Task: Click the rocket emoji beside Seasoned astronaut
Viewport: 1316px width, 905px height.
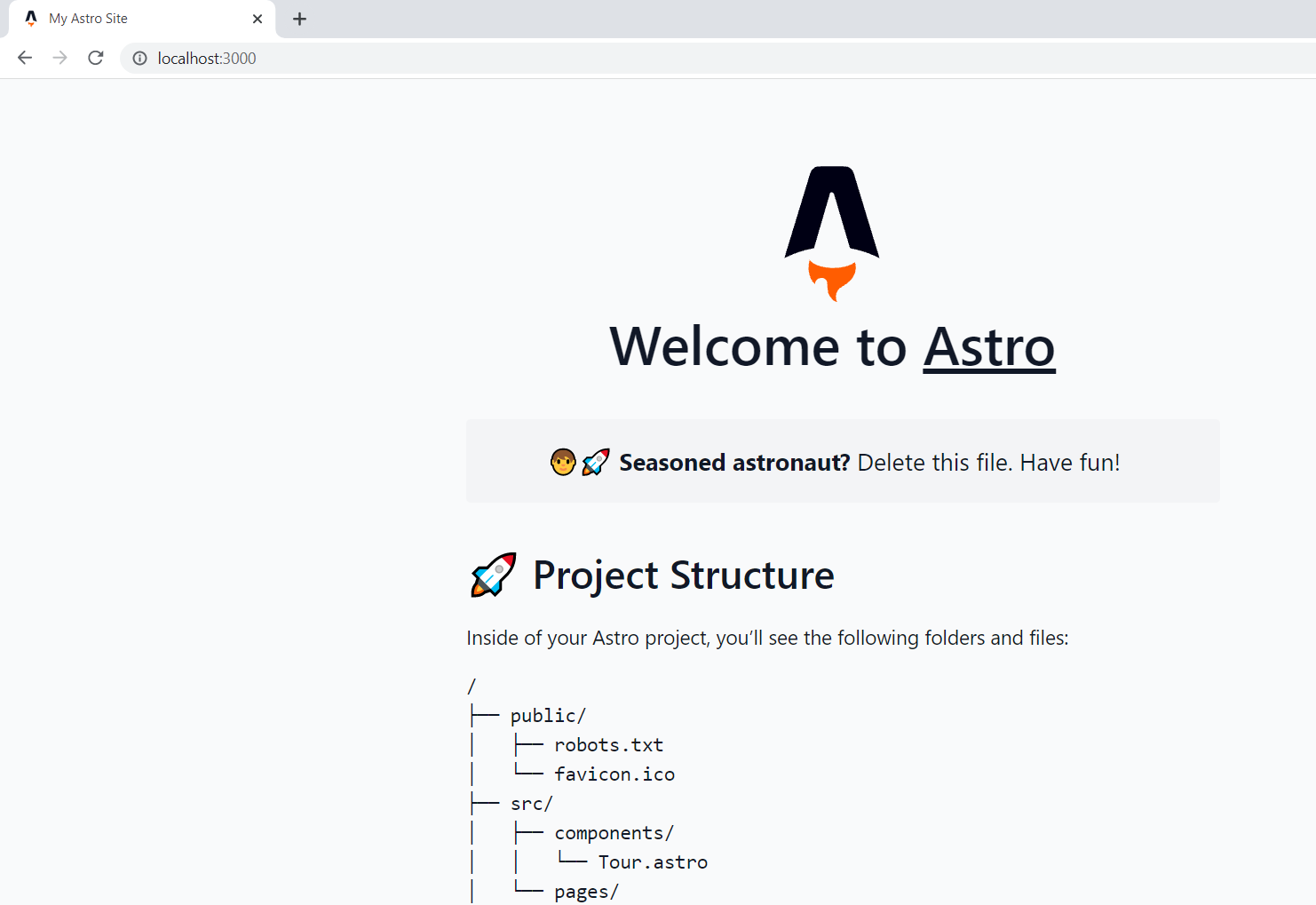Action: pos(596,463)
